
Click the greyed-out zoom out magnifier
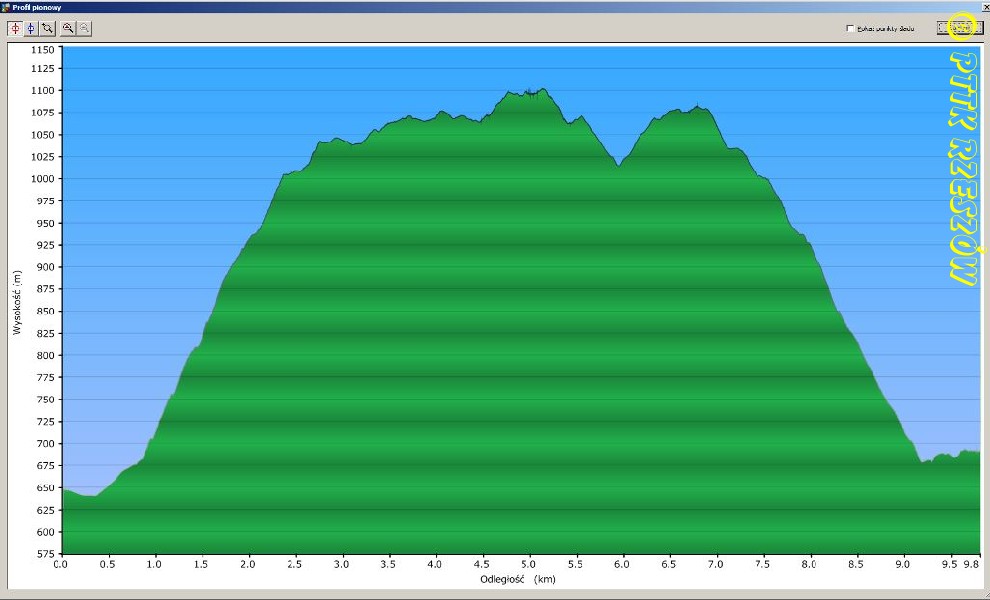coord(84,28)
